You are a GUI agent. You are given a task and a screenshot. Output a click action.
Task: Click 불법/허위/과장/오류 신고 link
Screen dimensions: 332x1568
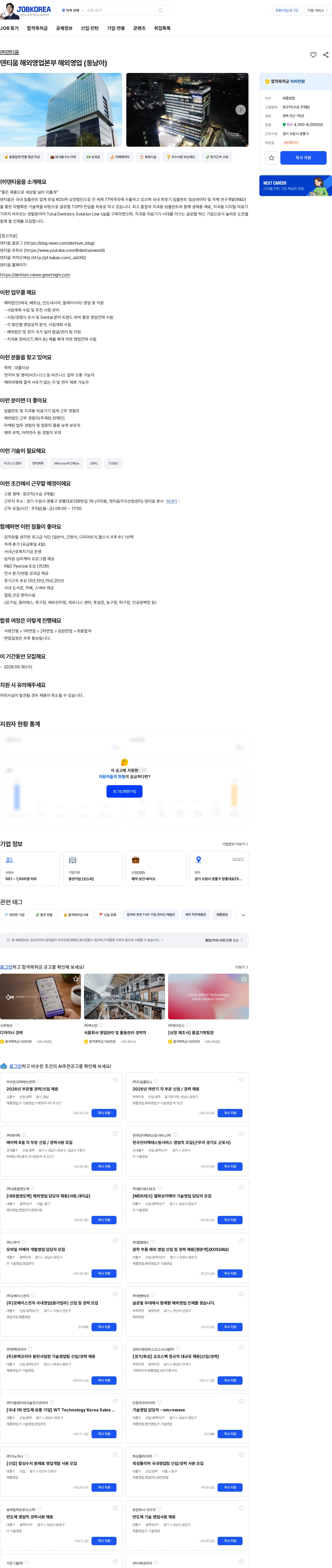pos(224,940)
